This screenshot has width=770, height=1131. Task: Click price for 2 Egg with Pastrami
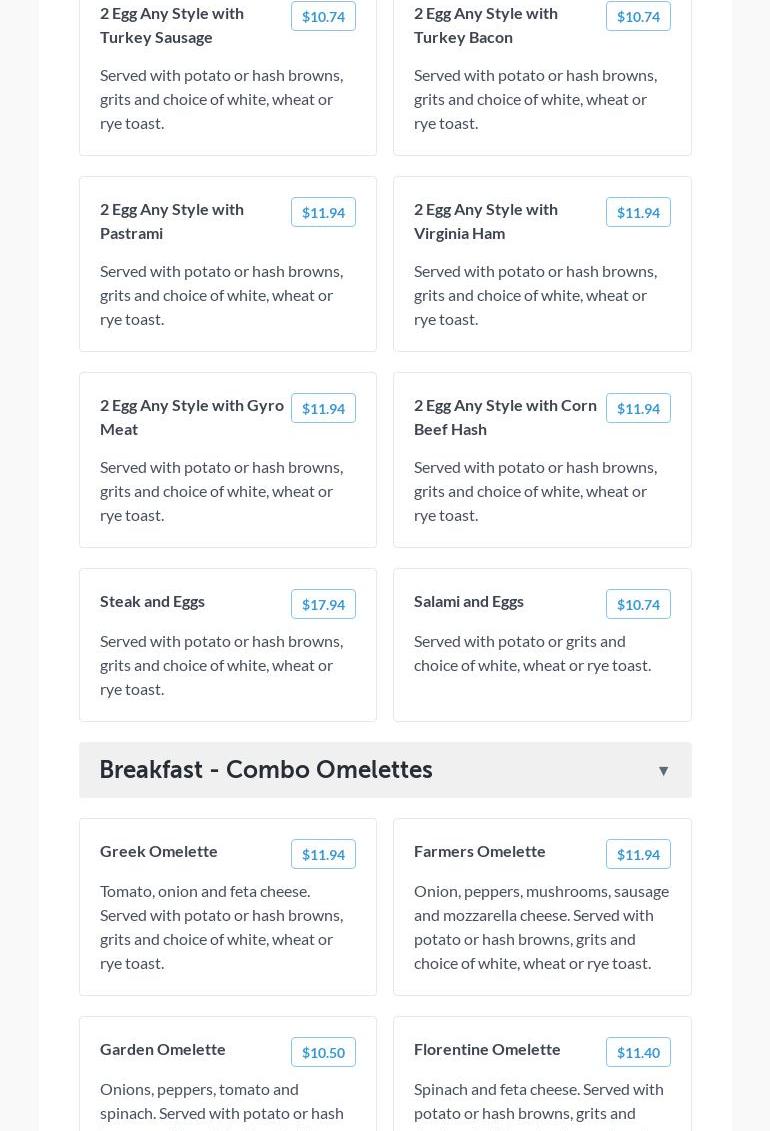tap(323, 212)
